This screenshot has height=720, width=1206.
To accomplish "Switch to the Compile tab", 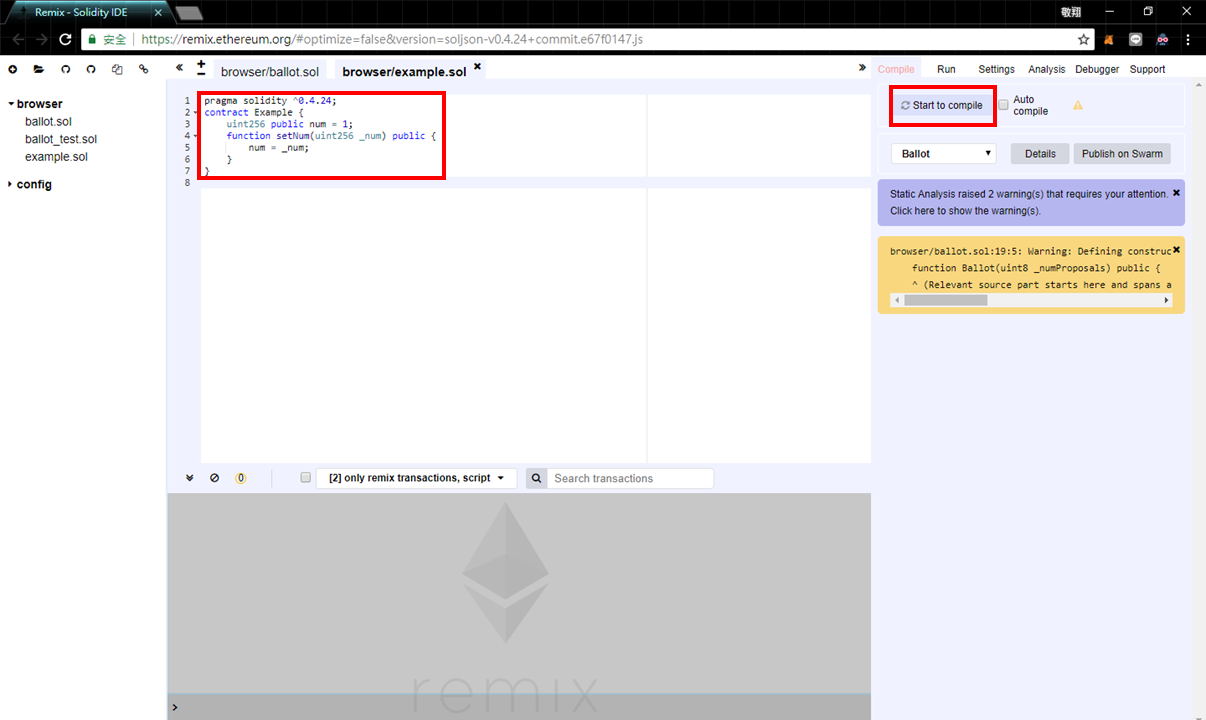I will [x=896, y=69].
